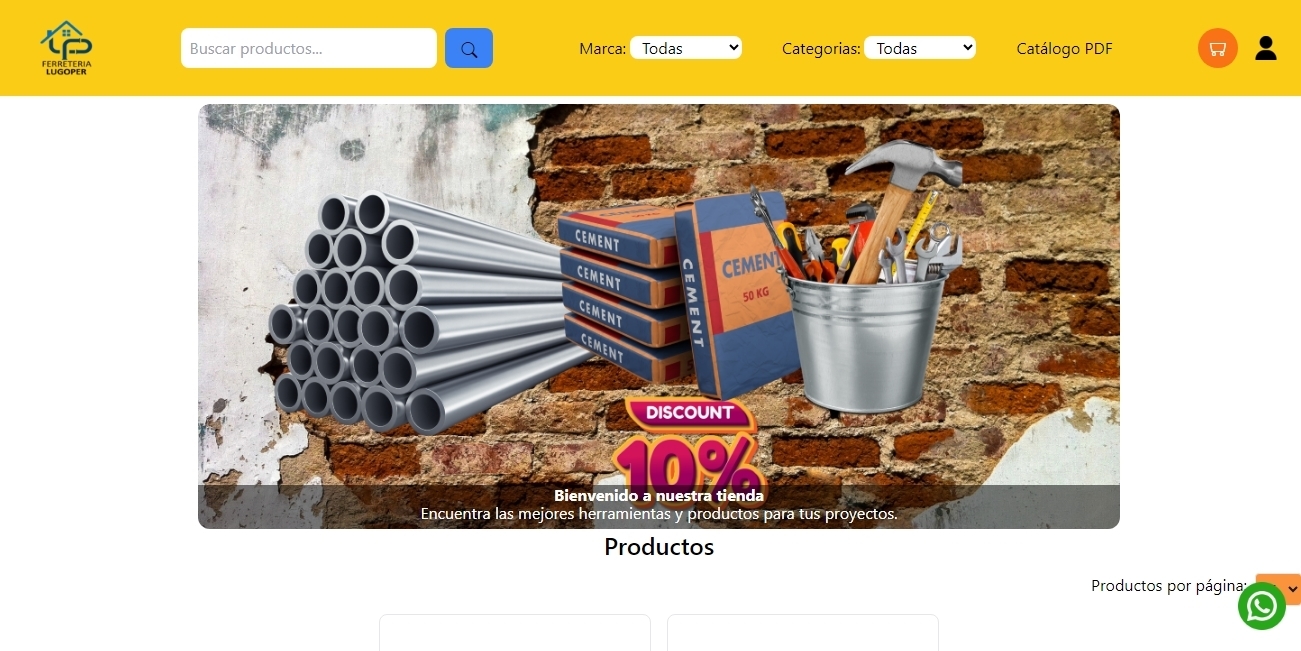Click the Productos heading
The width and height of the screenshot is (1301, 651).
(659, 547)
